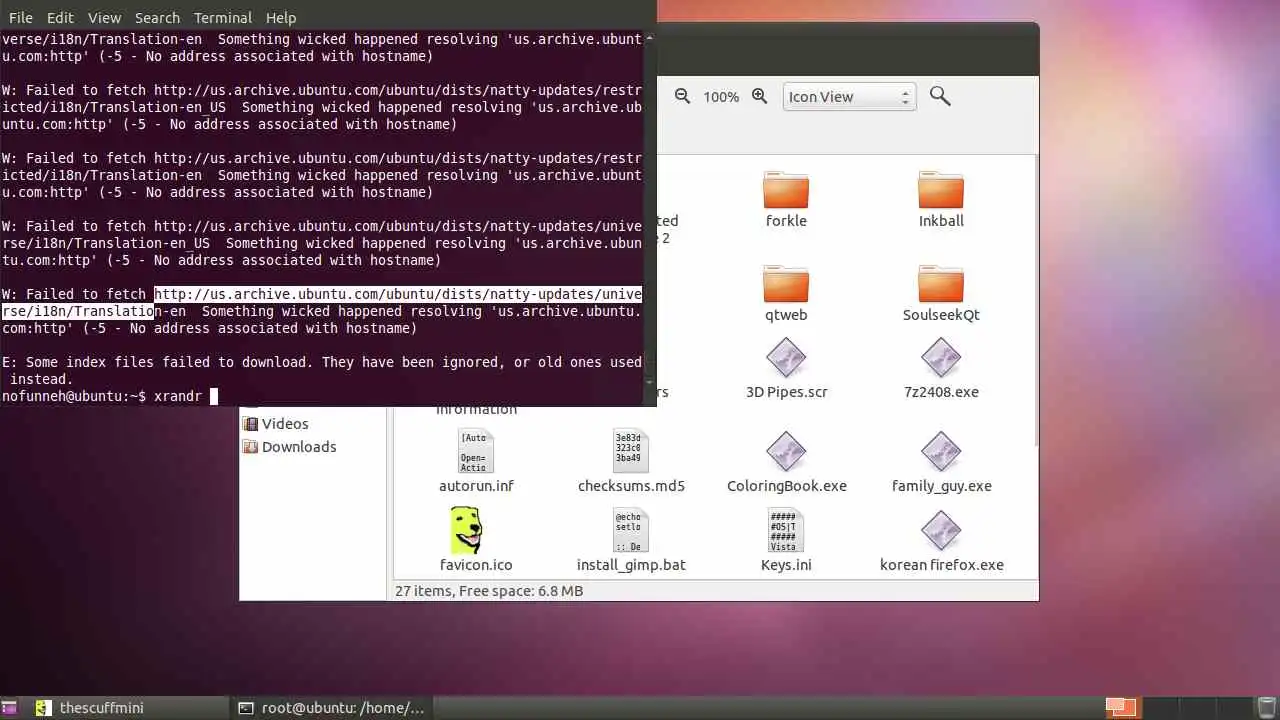The image size is (1280, 720).
Task: Select the ColoringBook.exe file
Action: click(786, 462)
